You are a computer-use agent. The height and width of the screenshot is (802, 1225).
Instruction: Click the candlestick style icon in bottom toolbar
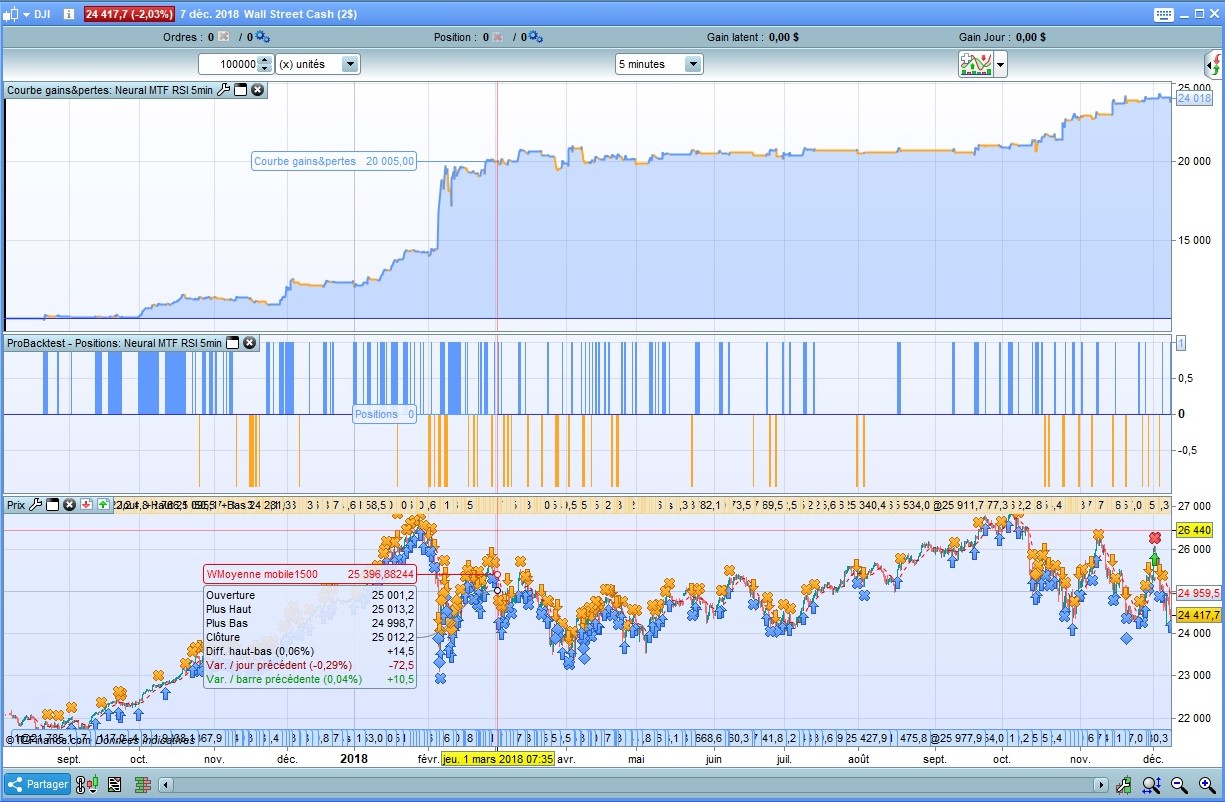(x=91, y=784)
